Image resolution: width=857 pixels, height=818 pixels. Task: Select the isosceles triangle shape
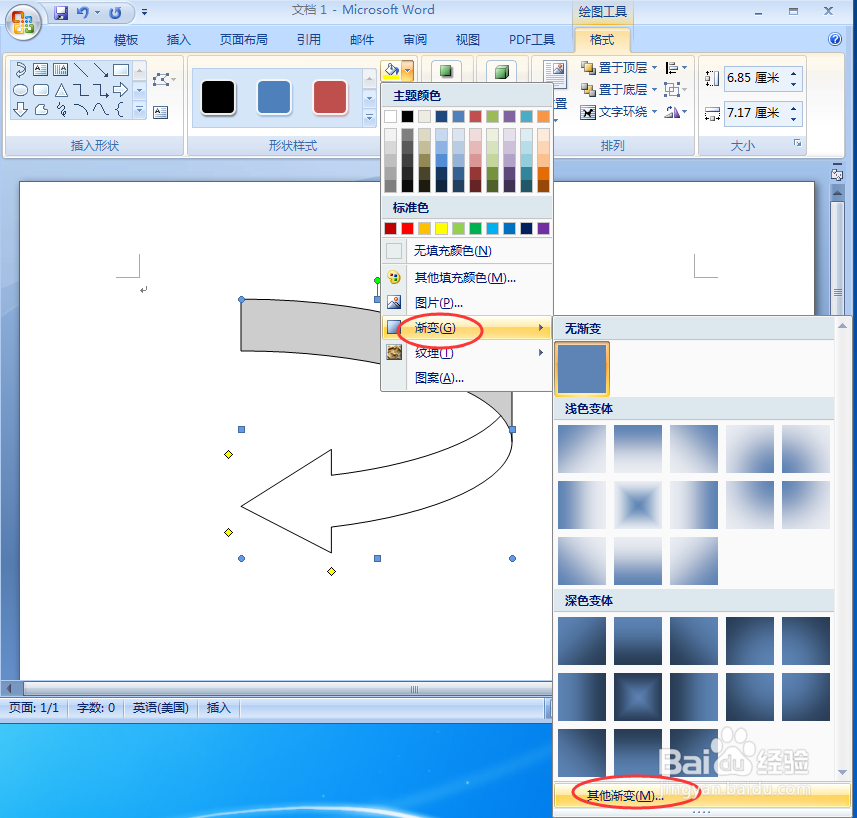pos(61,90)
